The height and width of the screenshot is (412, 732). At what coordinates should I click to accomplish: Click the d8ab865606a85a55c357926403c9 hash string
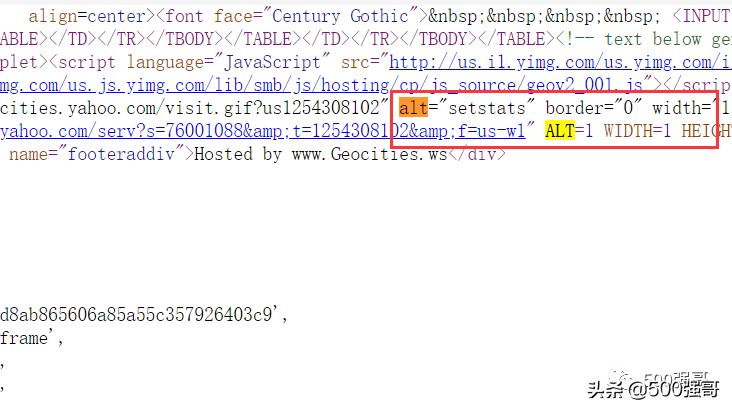point(136,314)
